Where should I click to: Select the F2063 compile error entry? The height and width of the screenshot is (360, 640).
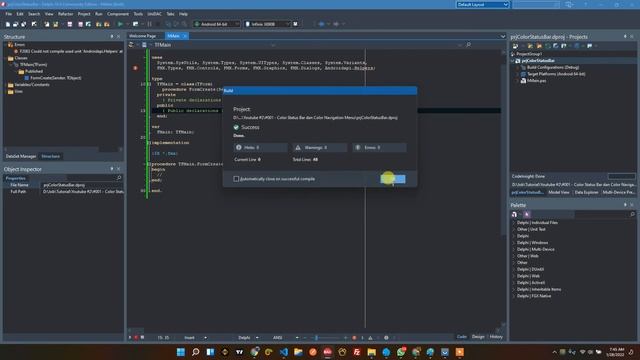click(71, 51)
